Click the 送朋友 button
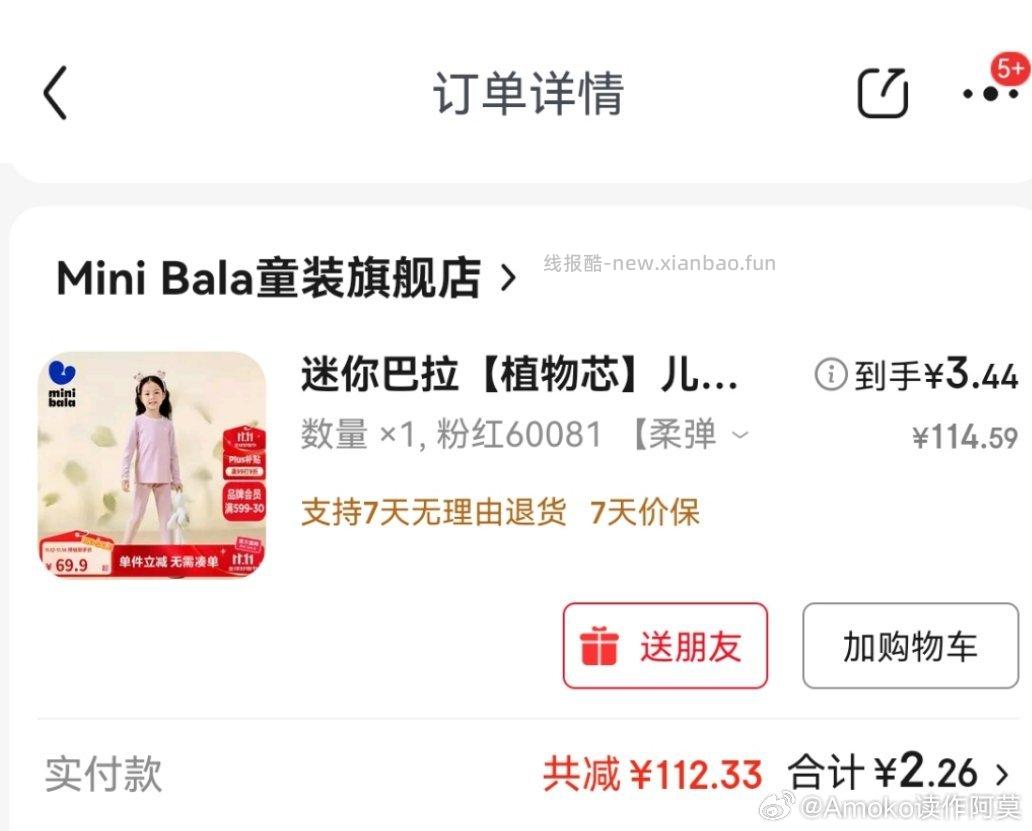Image resolution: width=1032 pixels, height=831 pixels. click(665, 646)
